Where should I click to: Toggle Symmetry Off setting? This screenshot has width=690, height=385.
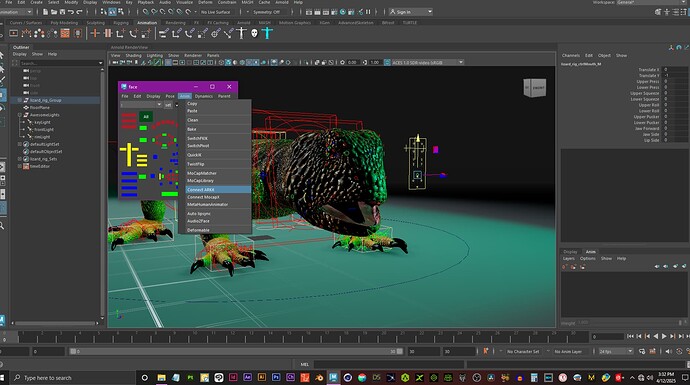coord(266,12)
